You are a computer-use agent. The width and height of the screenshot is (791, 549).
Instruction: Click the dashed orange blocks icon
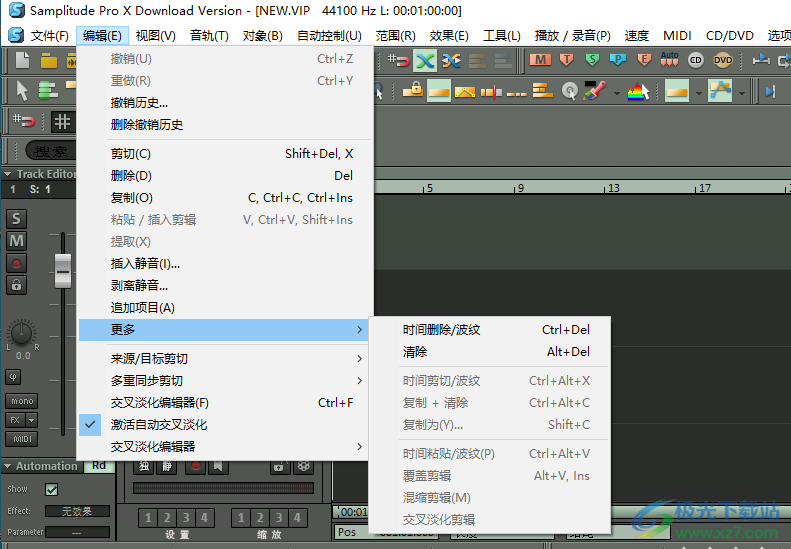coord(517,93)
